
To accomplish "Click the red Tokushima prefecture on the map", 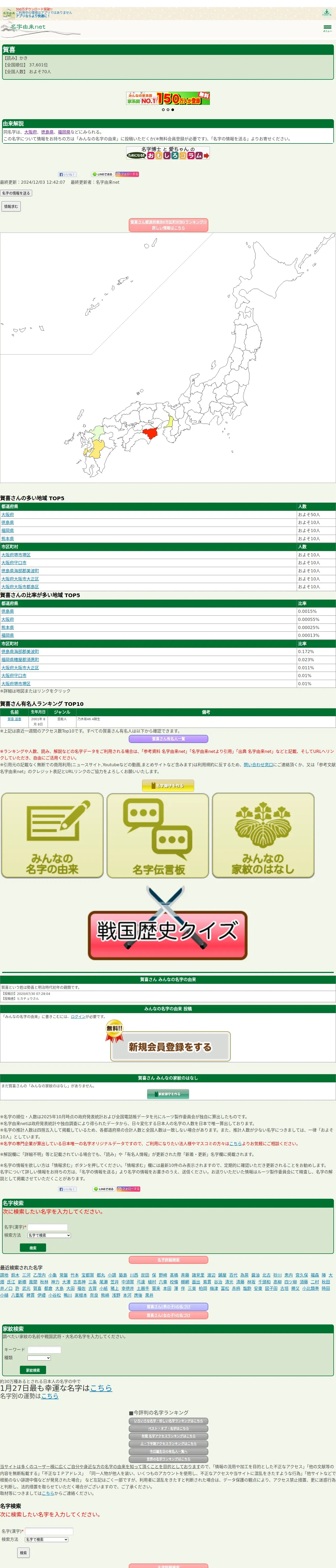I will (150, 433).
